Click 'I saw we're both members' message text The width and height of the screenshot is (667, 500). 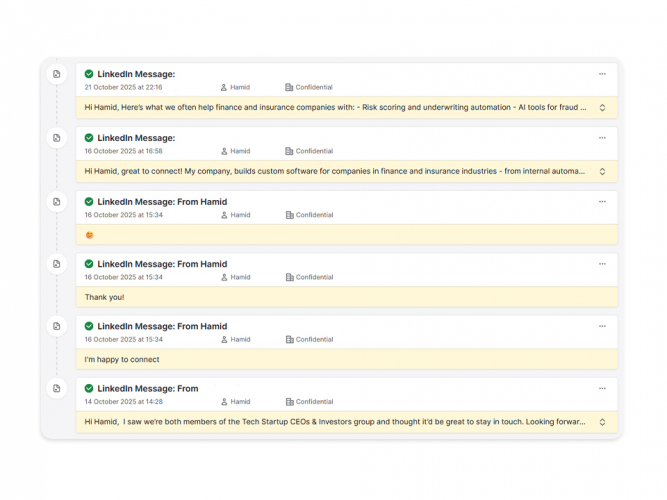pyautogui.click(x=335, y=422)
